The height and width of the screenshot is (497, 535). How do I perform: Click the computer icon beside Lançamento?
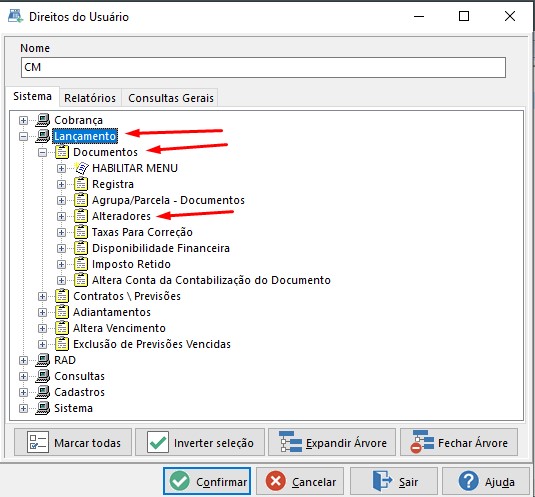[43, 136]
